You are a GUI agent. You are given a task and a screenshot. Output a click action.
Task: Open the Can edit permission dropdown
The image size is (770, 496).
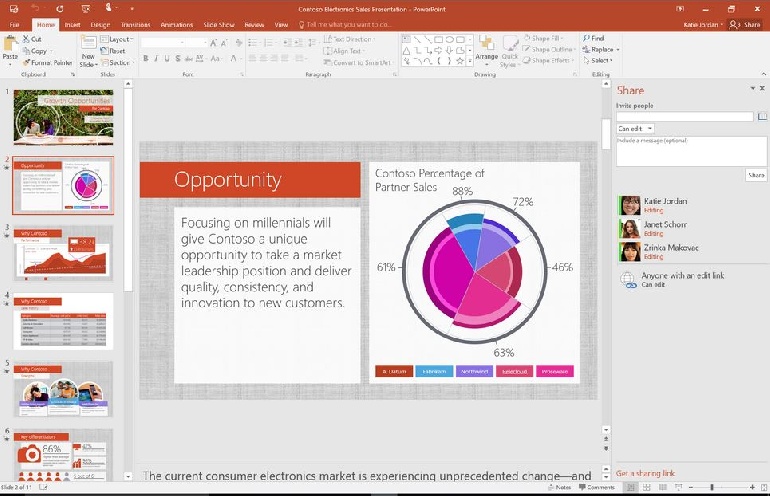tap(635, 128)
